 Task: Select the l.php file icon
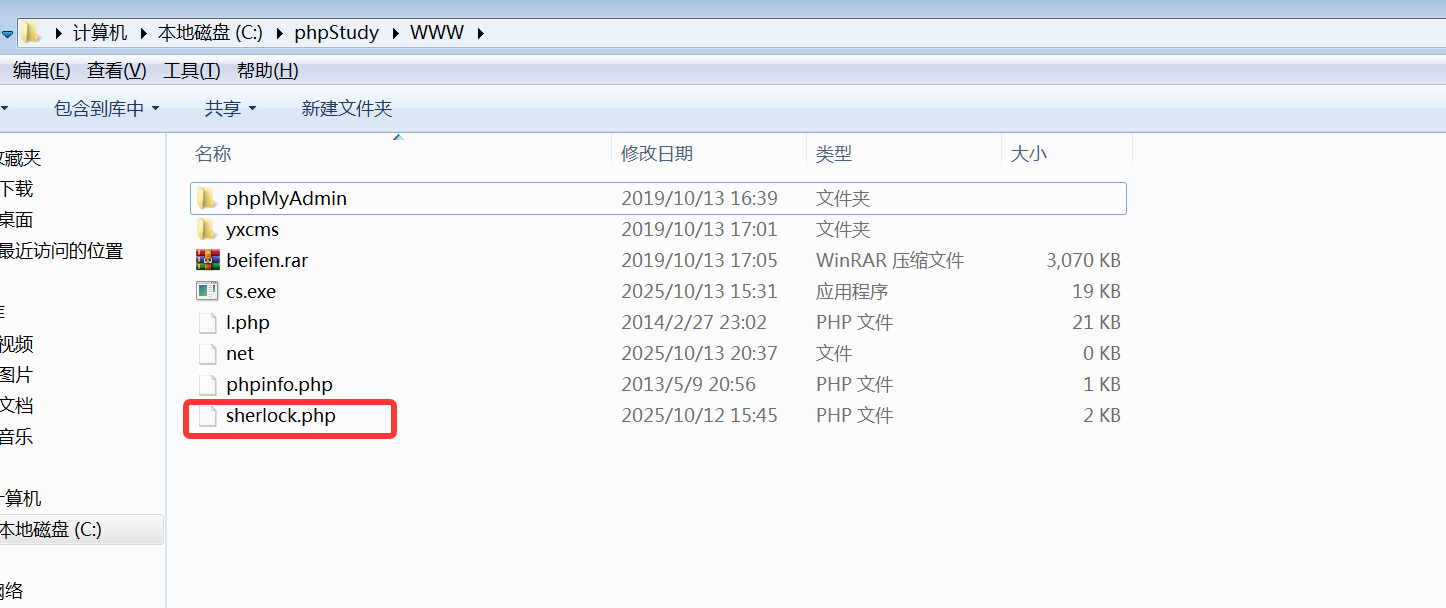(207, 322)
